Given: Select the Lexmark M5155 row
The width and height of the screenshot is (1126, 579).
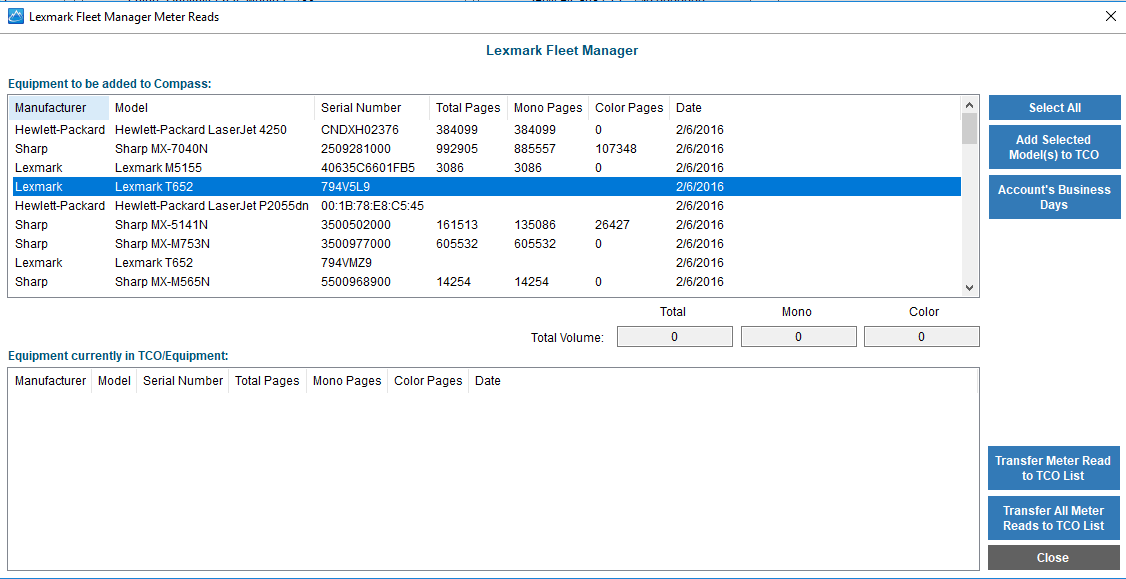Looking at the screenshot, I should click(x=487, y=167).
